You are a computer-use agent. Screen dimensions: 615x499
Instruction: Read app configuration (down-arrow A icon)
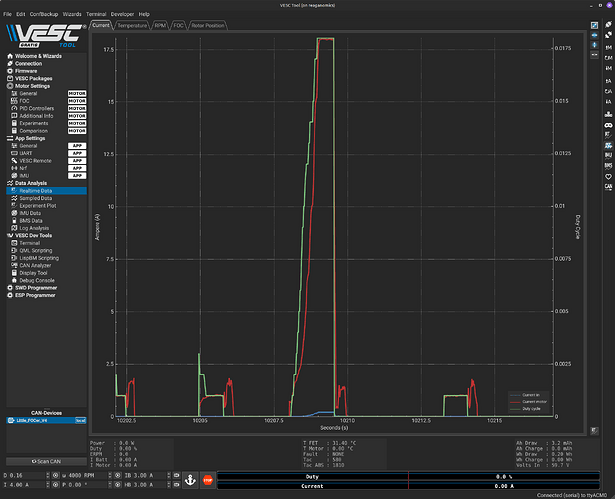tap(608, 81)
